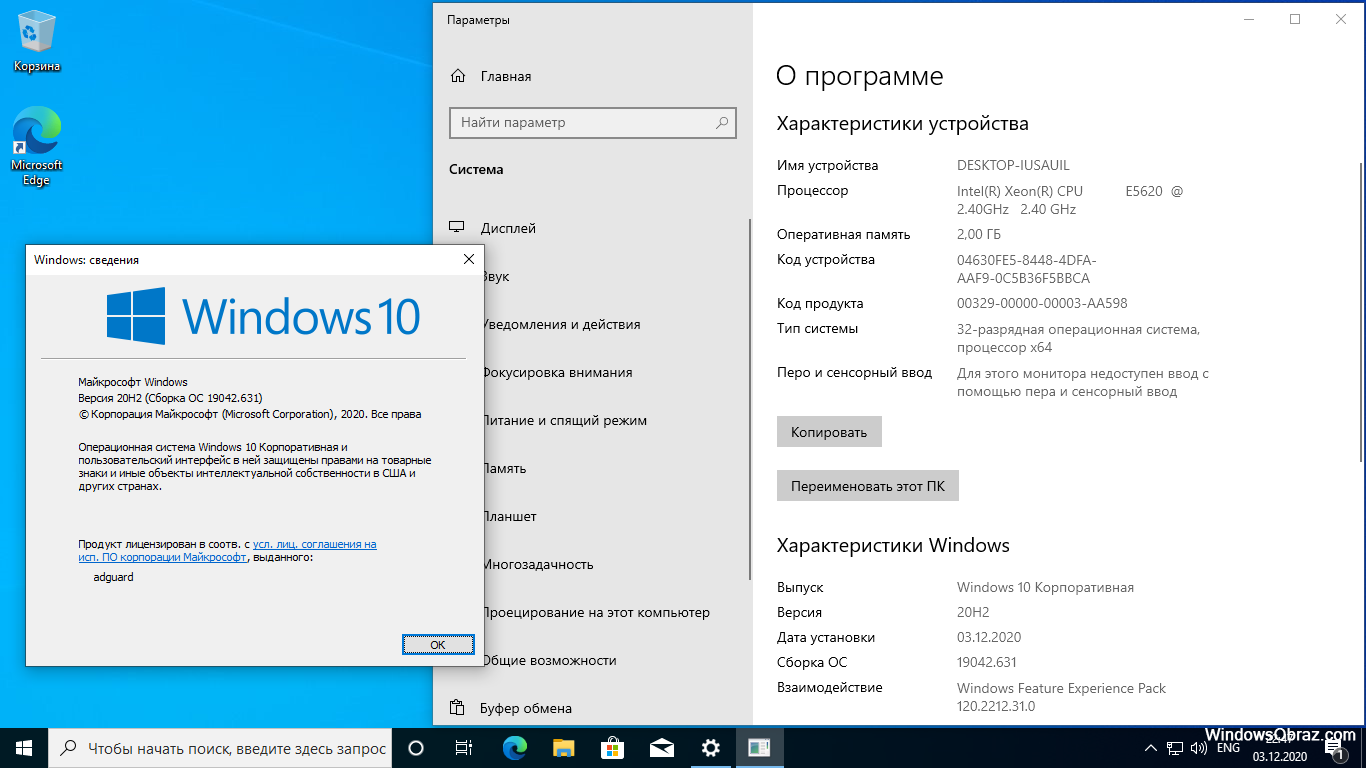Open the Mail app on the taskbar

661,748
